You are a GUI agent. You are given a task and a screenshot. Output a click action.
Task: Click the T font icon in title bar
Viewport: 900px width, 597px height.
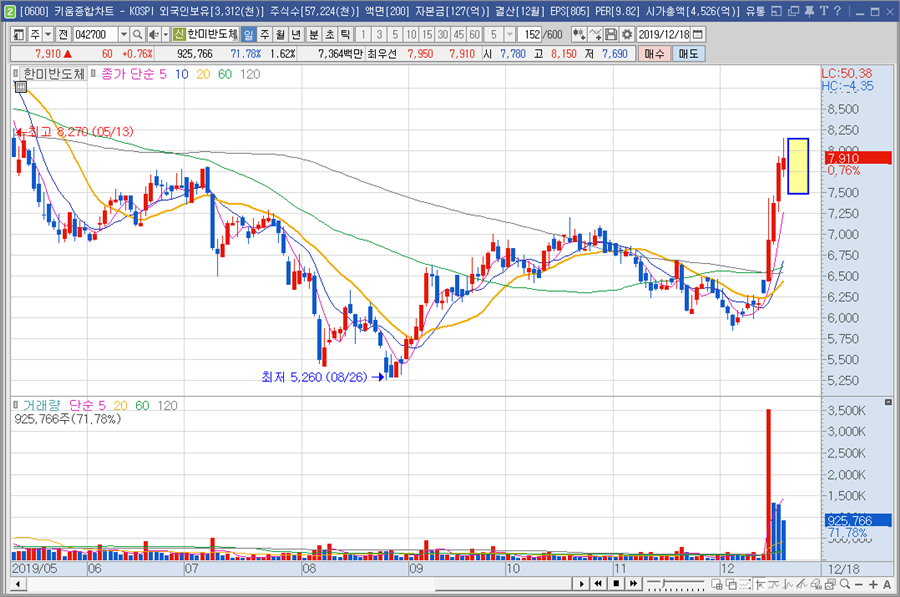click(x=824, y=11)
